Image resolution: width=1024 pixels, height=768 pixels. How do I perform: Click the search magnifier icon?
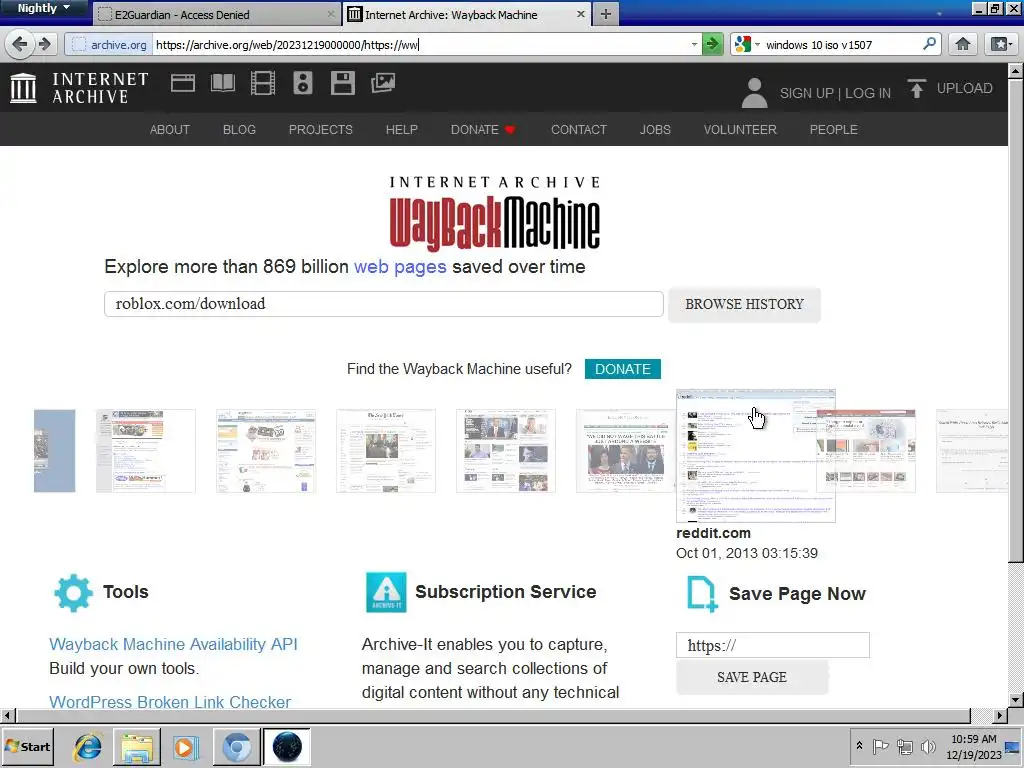929,44
